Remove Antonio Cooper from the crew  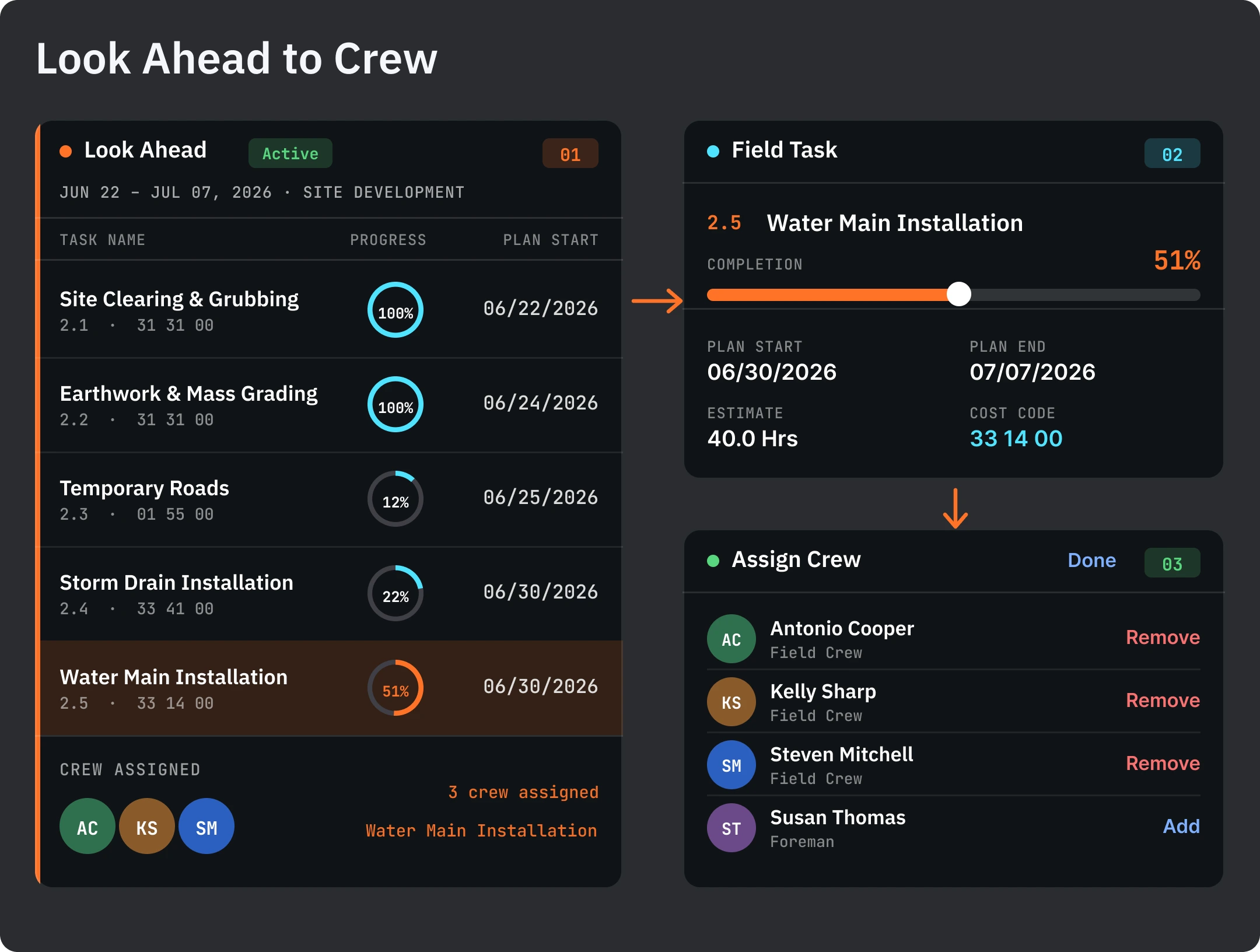[1163, 637]
